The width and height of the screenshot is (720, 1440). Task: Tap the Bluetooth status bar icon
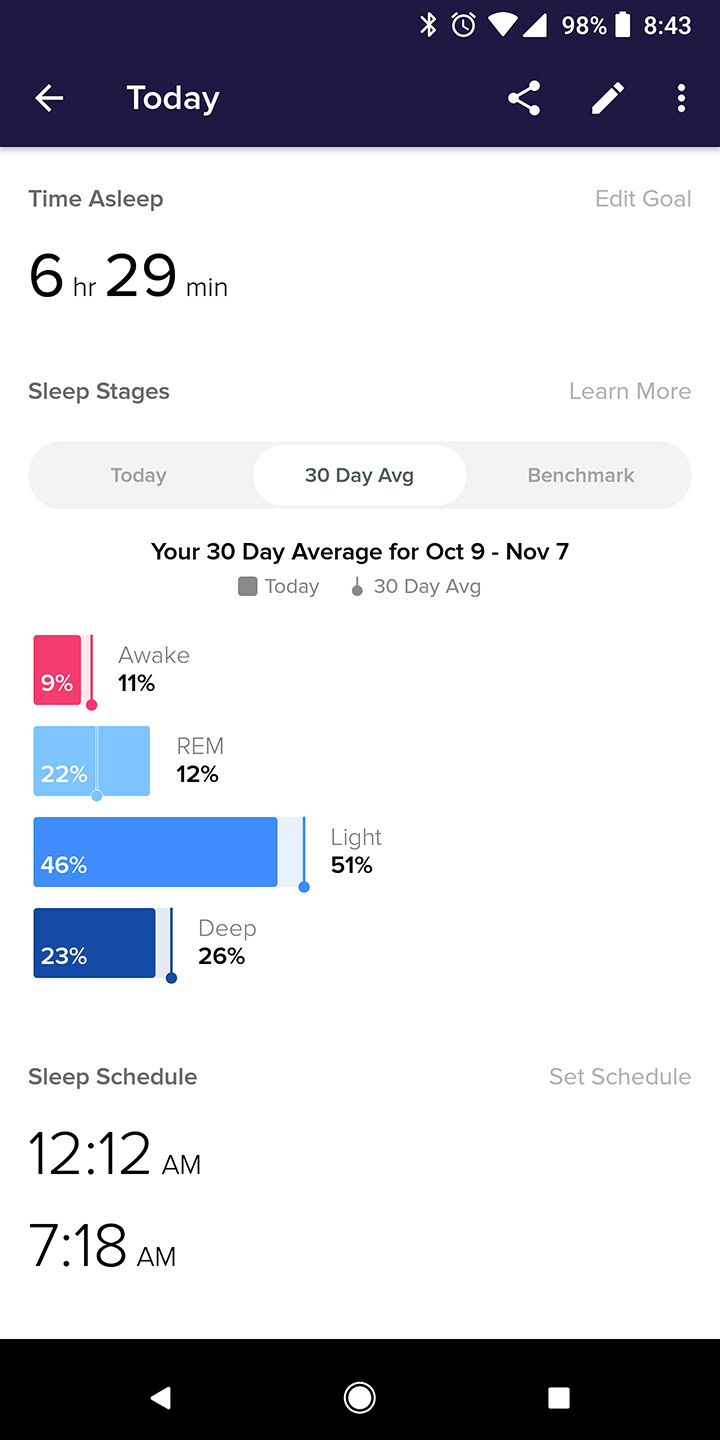428,26
